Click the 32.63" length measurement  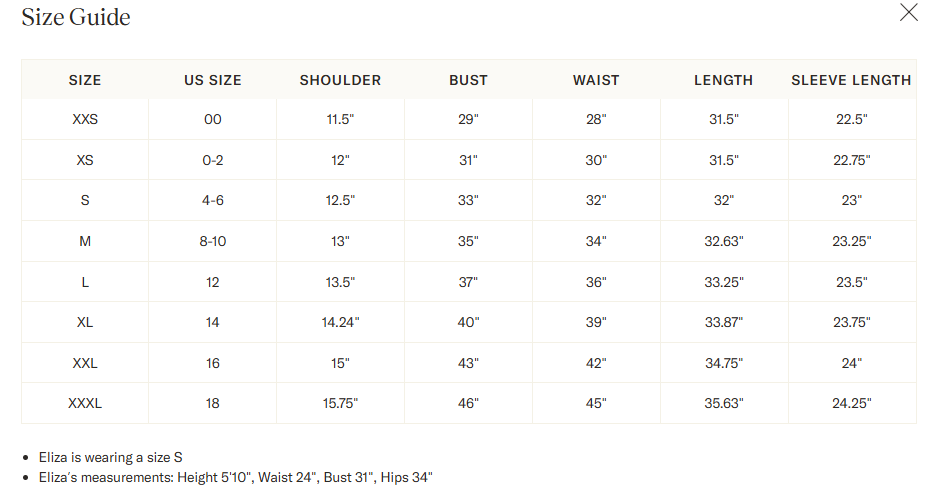(724, 241)
